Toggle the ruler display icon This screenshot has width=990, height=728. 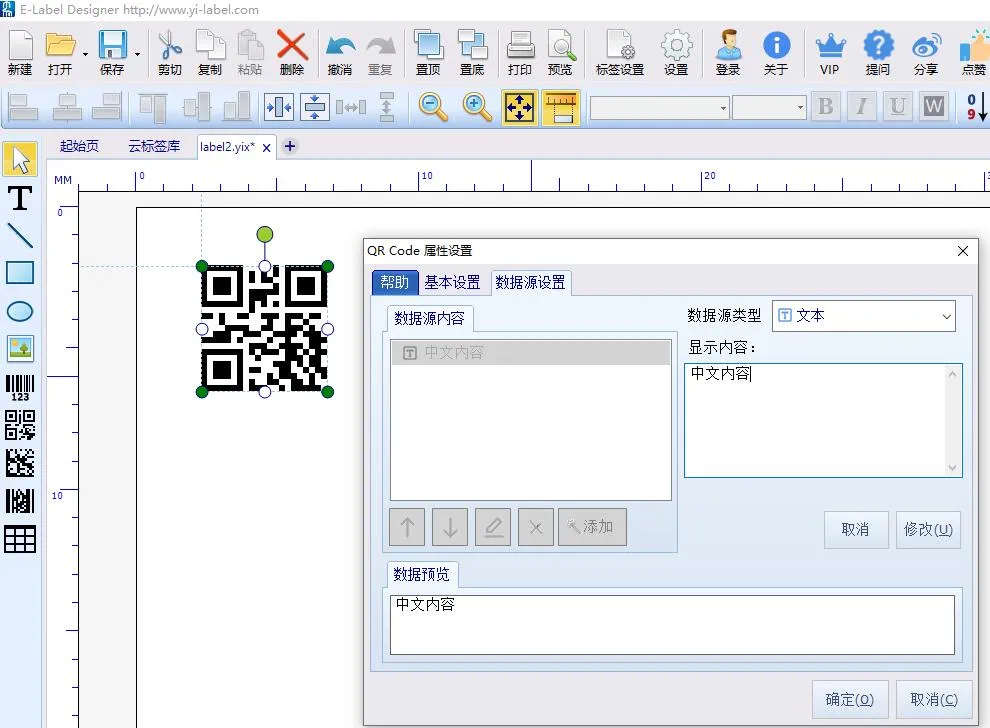coord(561,107)
